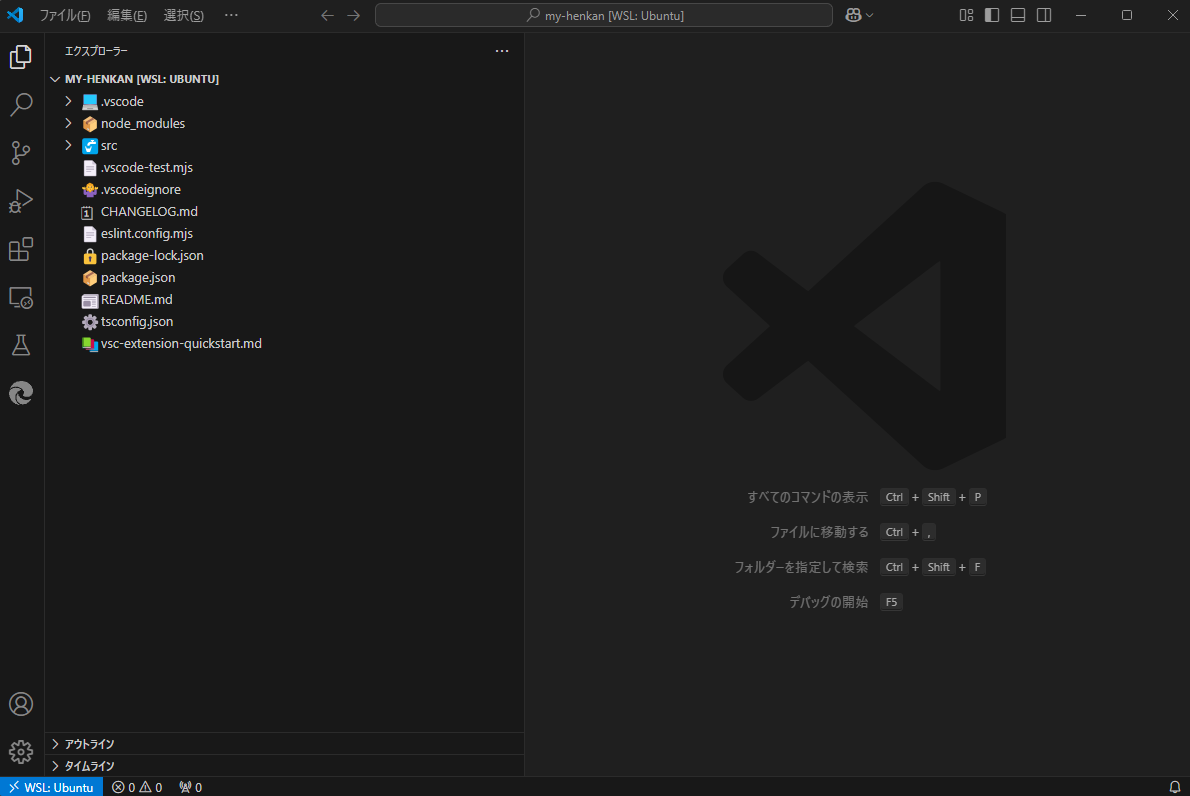
Task: Click the notifications bell in status bar
Action: point(1174,787)
